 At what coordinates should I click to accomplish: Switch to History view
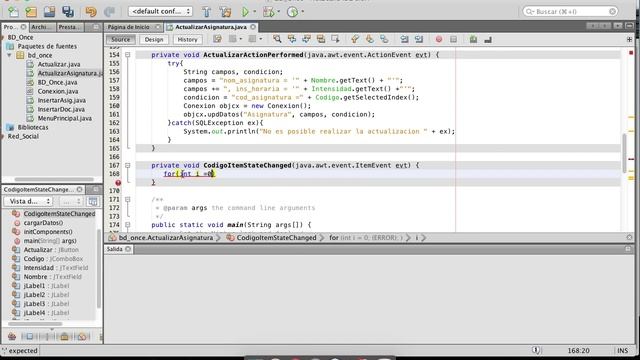[x=187, y=40]
